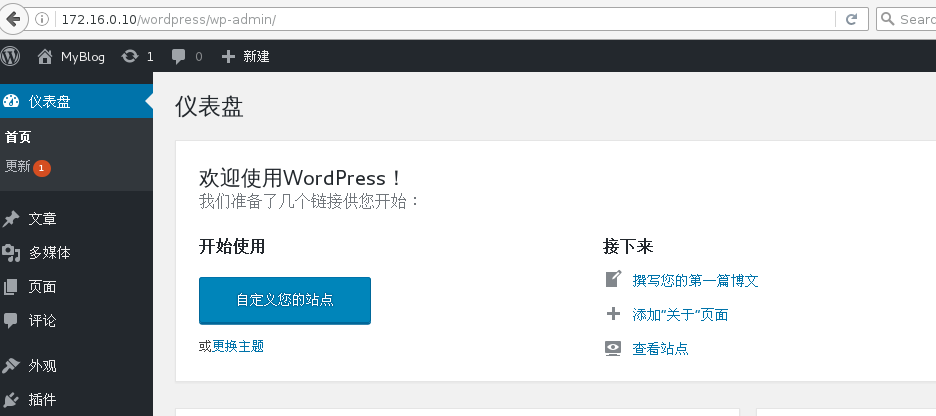The image size is (936, 416).
Task: Open the WordPress logo menu
Action: point(10,56)
